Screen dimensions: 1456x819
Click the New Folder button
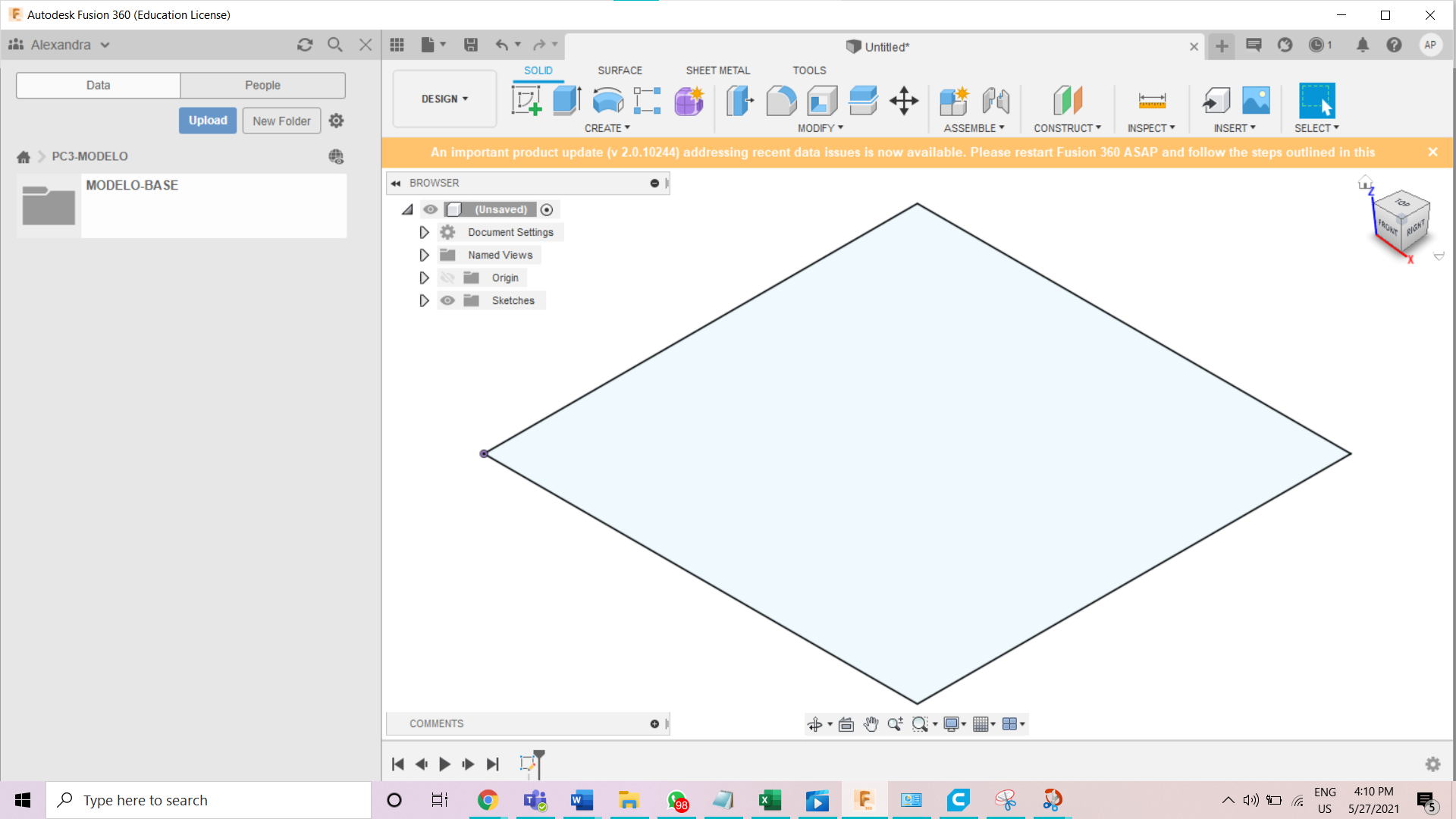281,121
